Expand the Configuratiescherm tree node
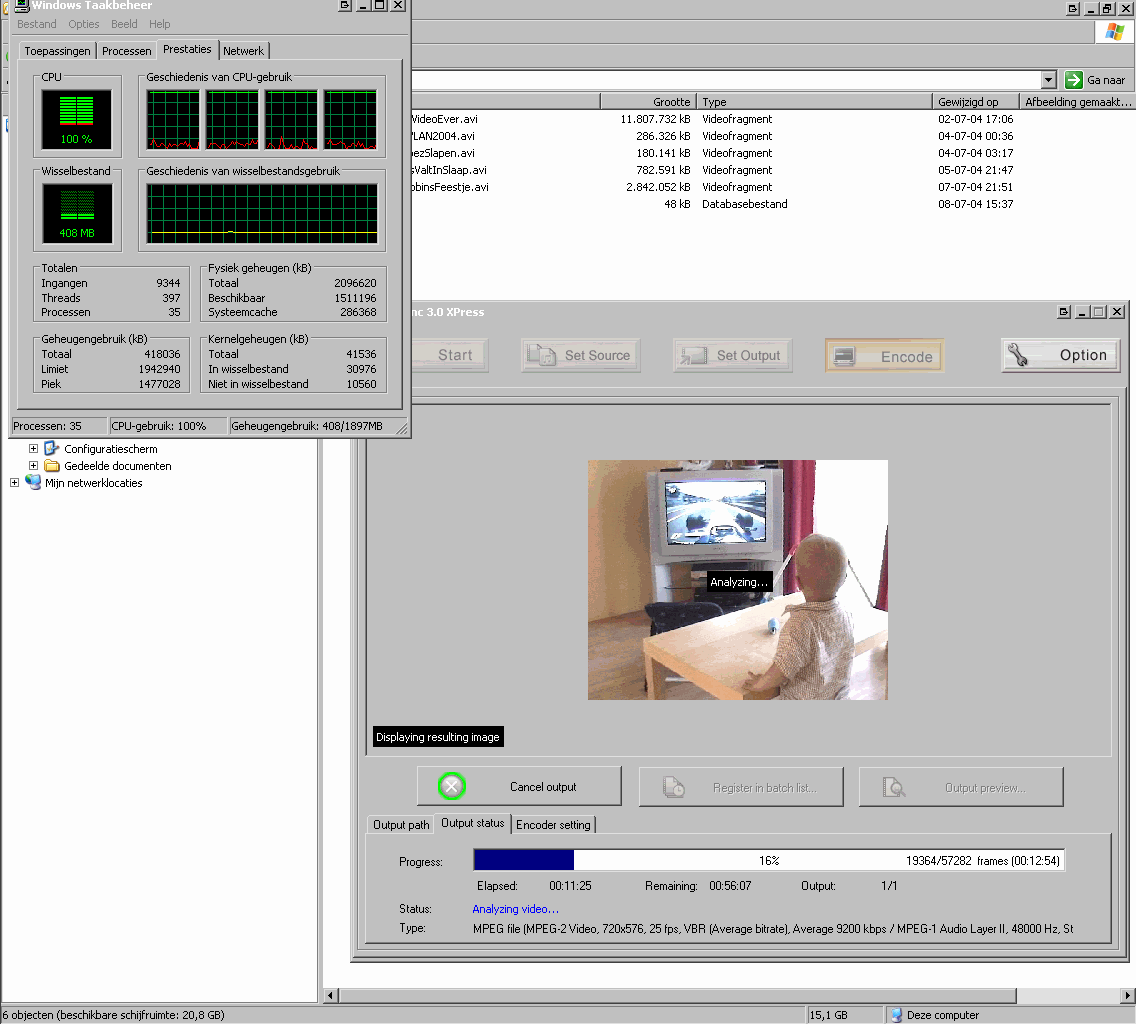Viewport: 1136px width, 1024px height. (33, 449)
